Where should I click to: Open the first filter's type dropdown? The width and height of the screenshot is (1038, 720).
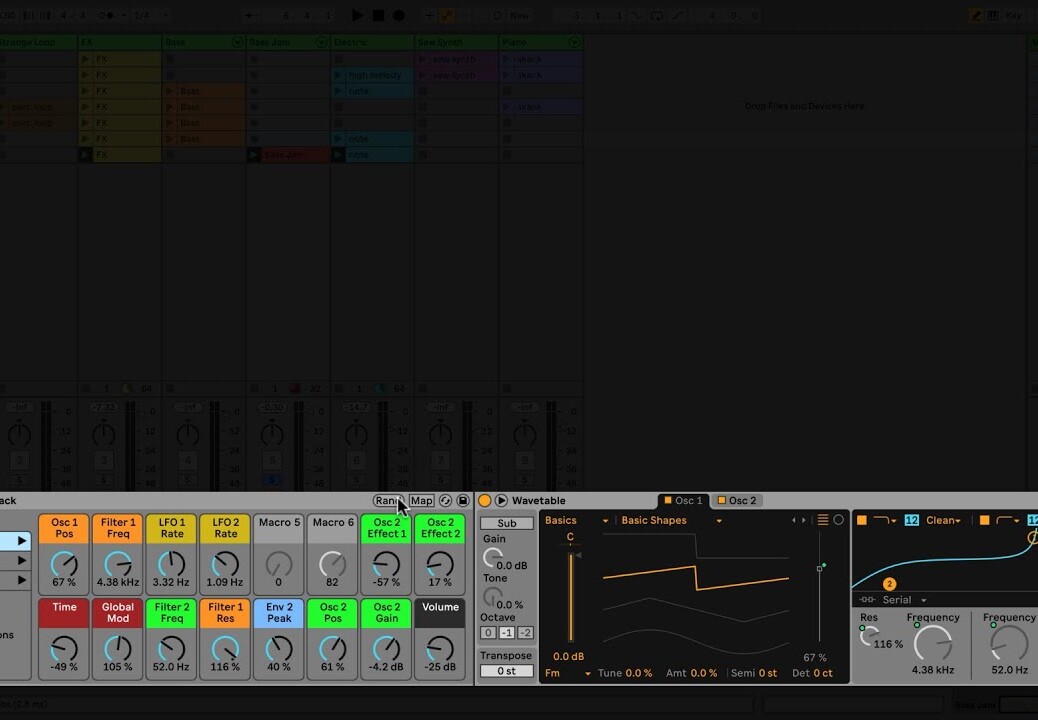click(885, 520)
